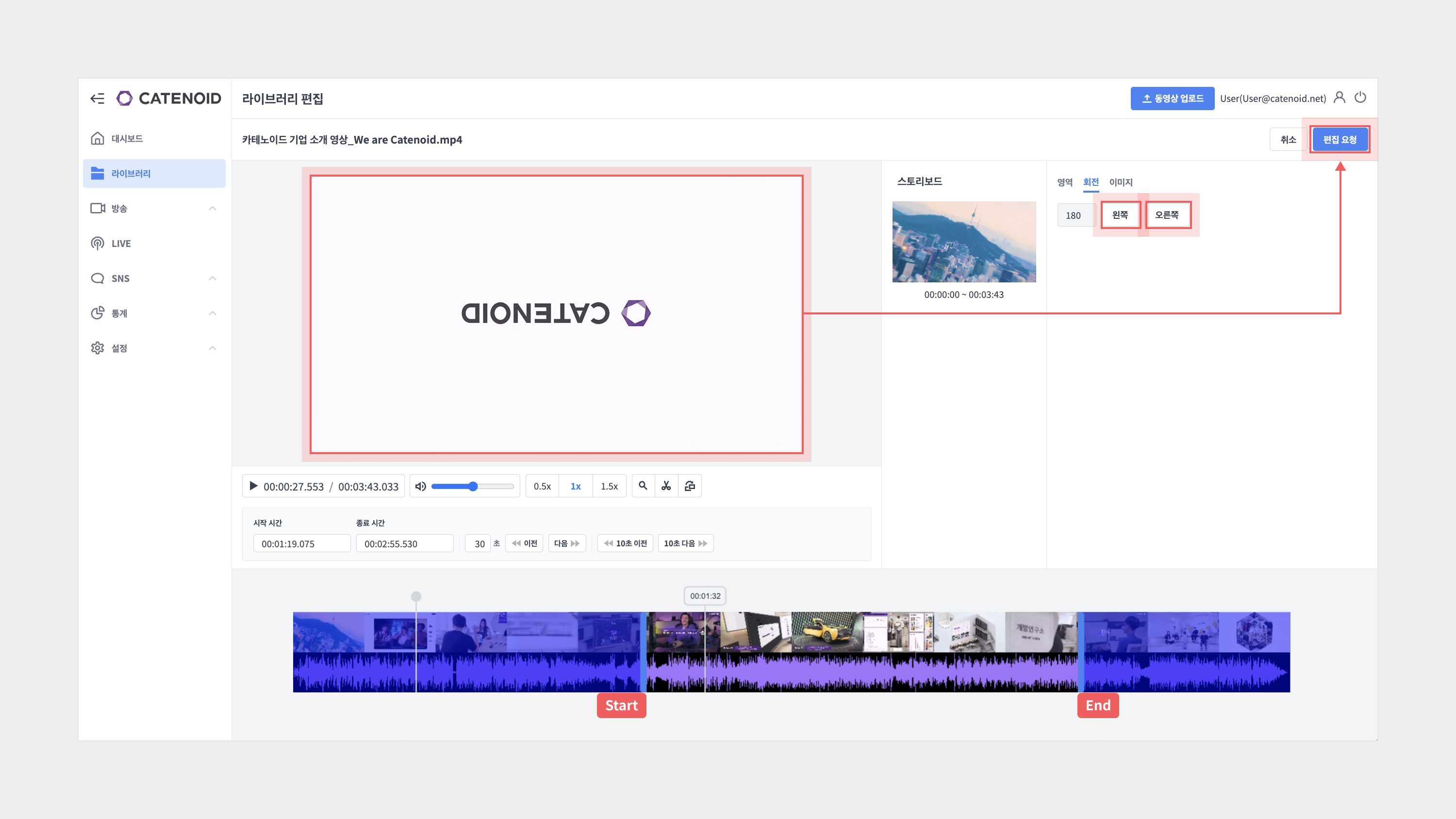Click the repeat section icon
This screenshot has height=819, width=1456.
690,486
